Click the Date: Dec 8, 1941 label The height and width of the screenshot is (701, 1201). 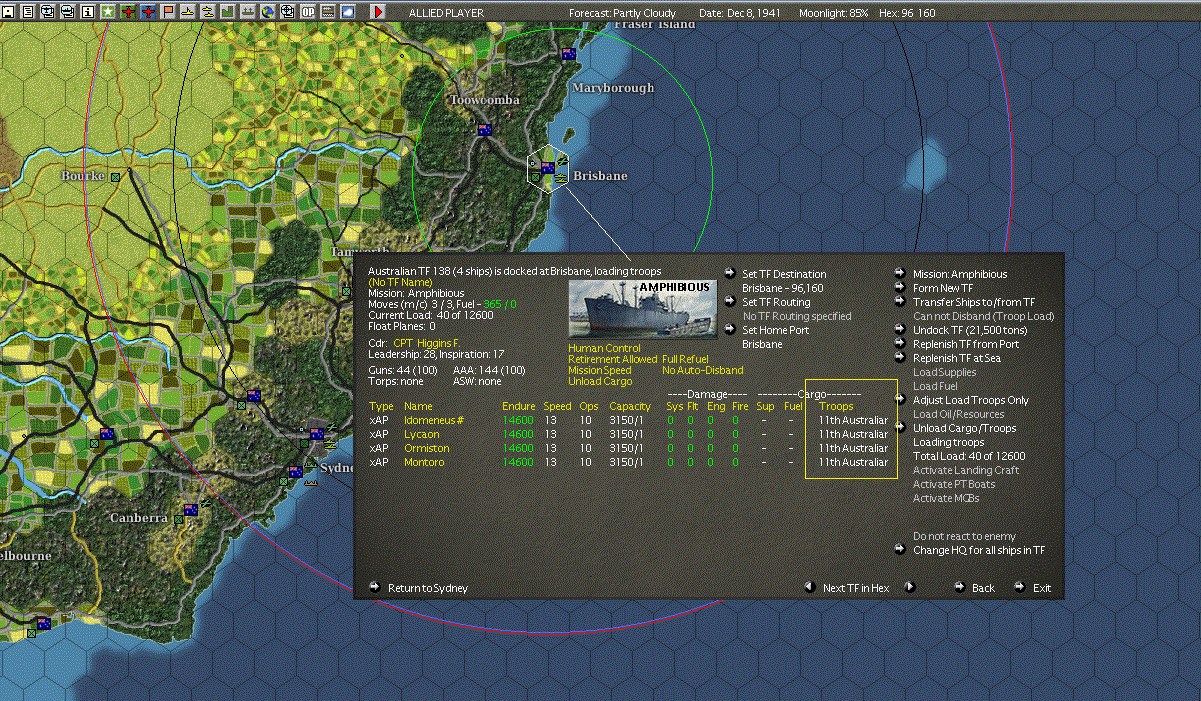[x=741, y=13]
